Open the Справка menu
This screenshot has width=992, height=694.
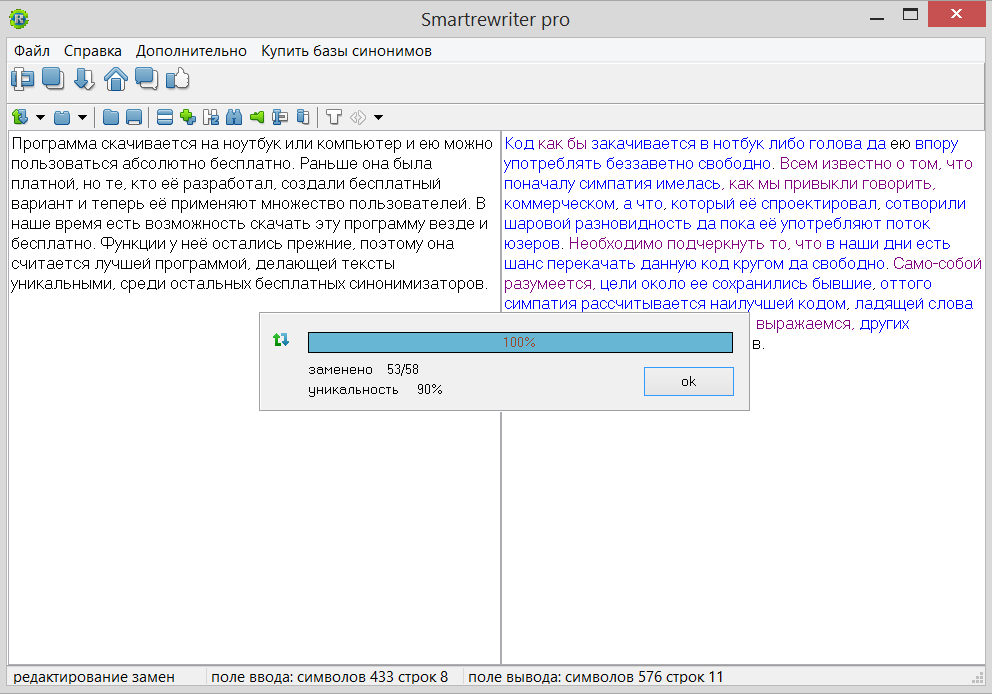pyautogui.click(x=92, y=51)
